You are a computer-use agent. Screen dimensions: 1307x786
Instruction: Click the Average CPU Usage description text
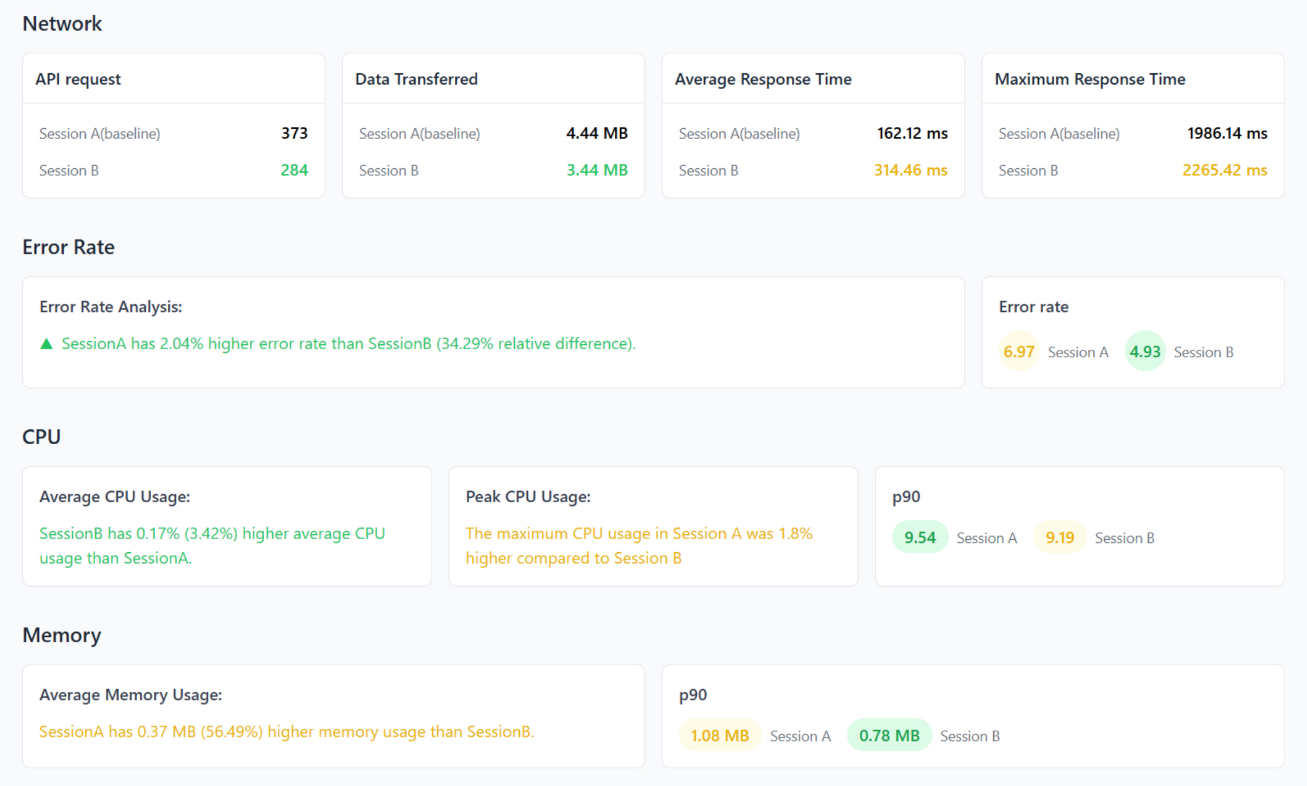click(x=212, y=546)
